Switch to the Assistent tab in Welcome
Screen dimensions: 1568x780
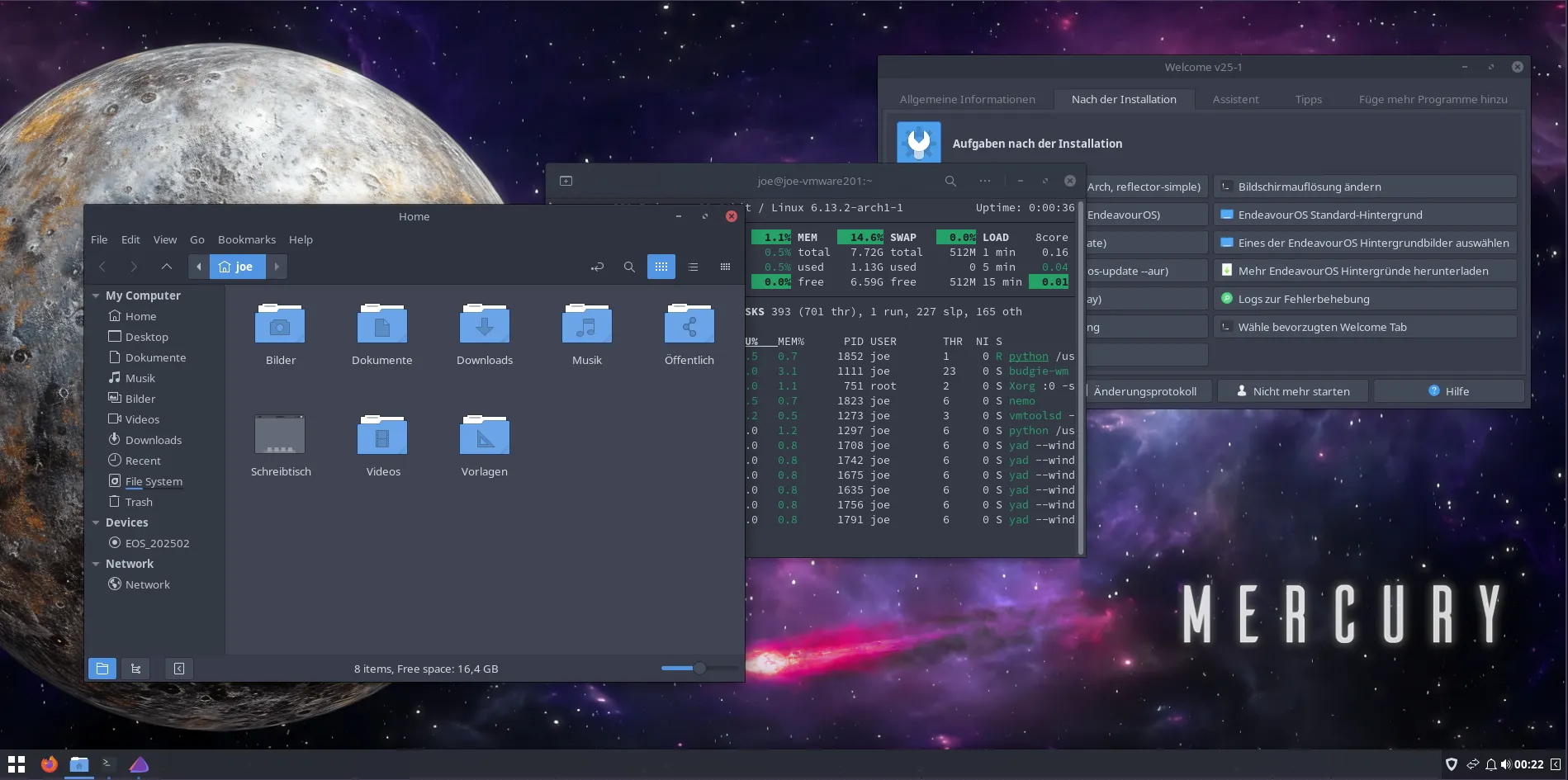pos(1235,99)
